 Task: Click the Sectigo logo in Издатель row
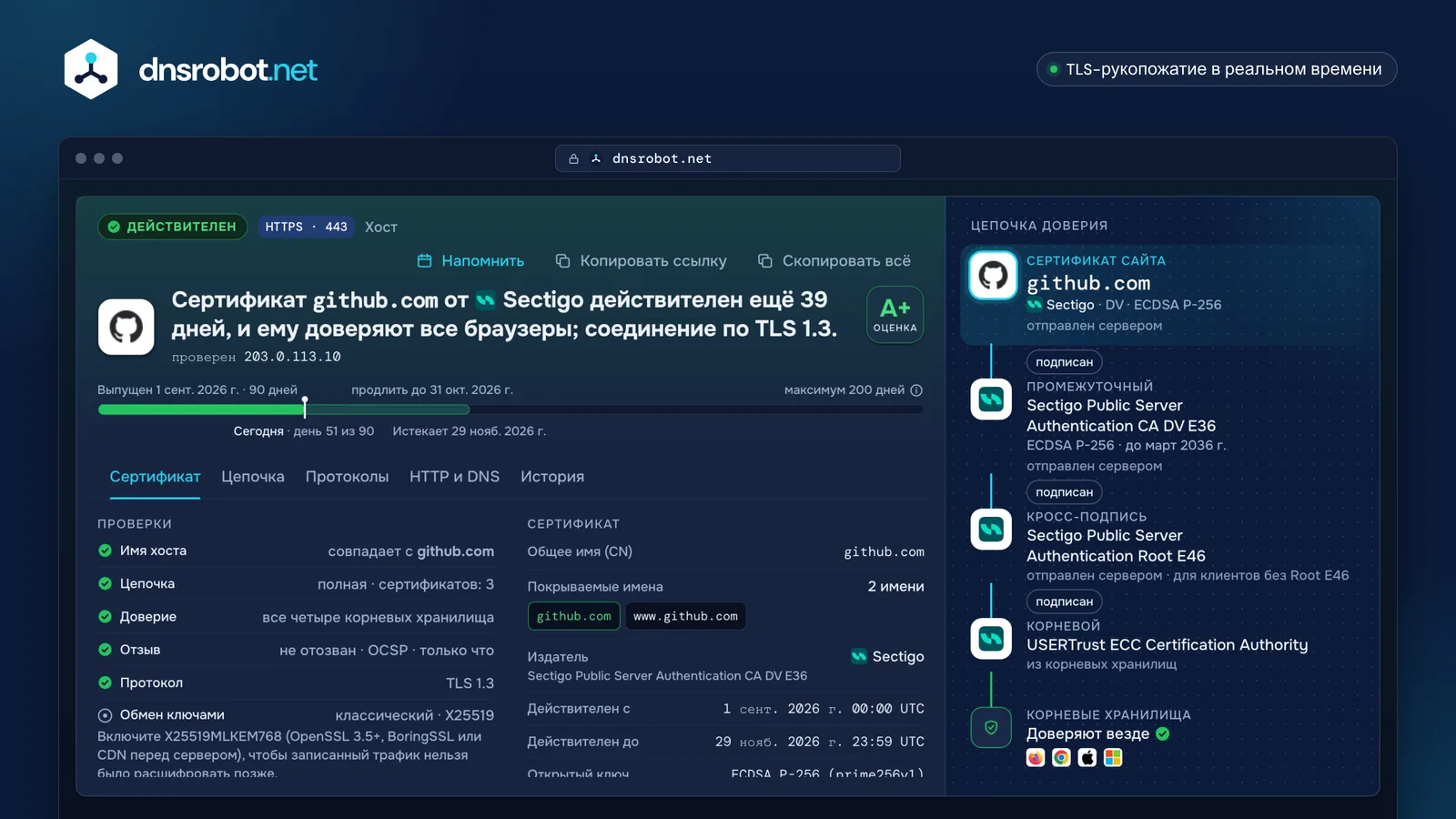[x=859, y=656]
